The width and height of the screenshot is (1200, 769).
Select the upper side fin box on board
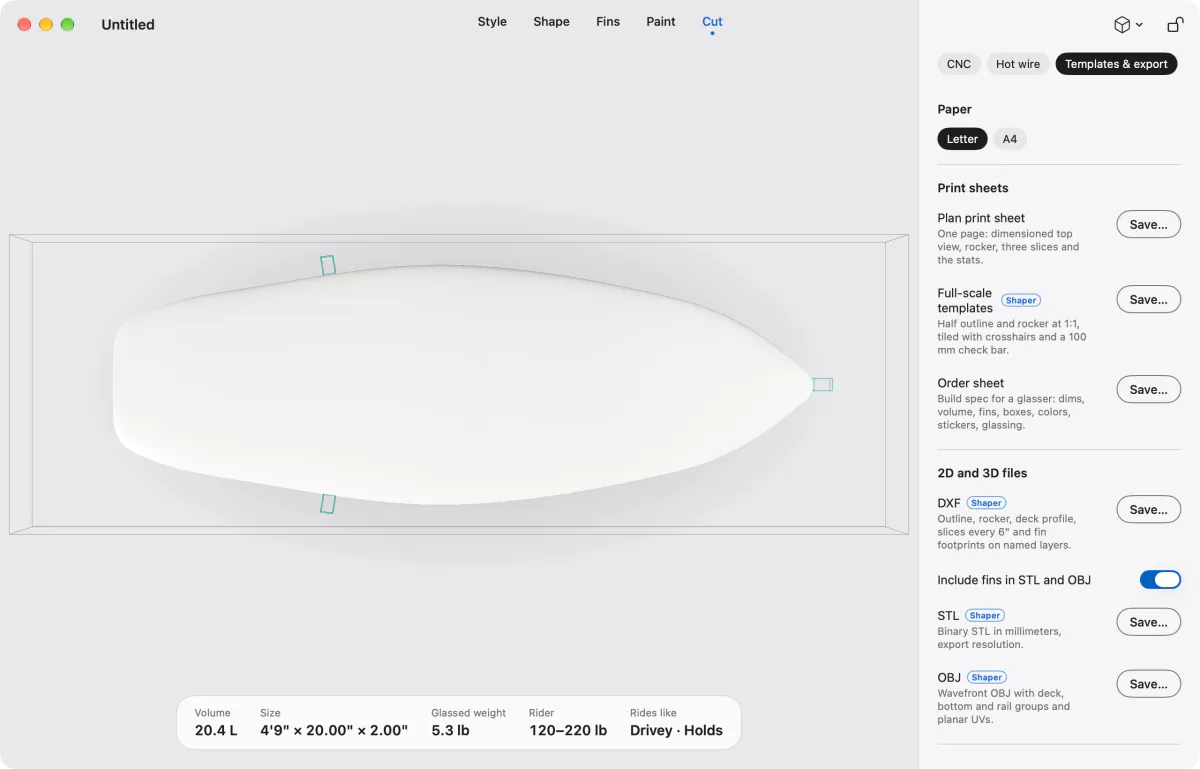pyautogui.click(x=328, y=265)
